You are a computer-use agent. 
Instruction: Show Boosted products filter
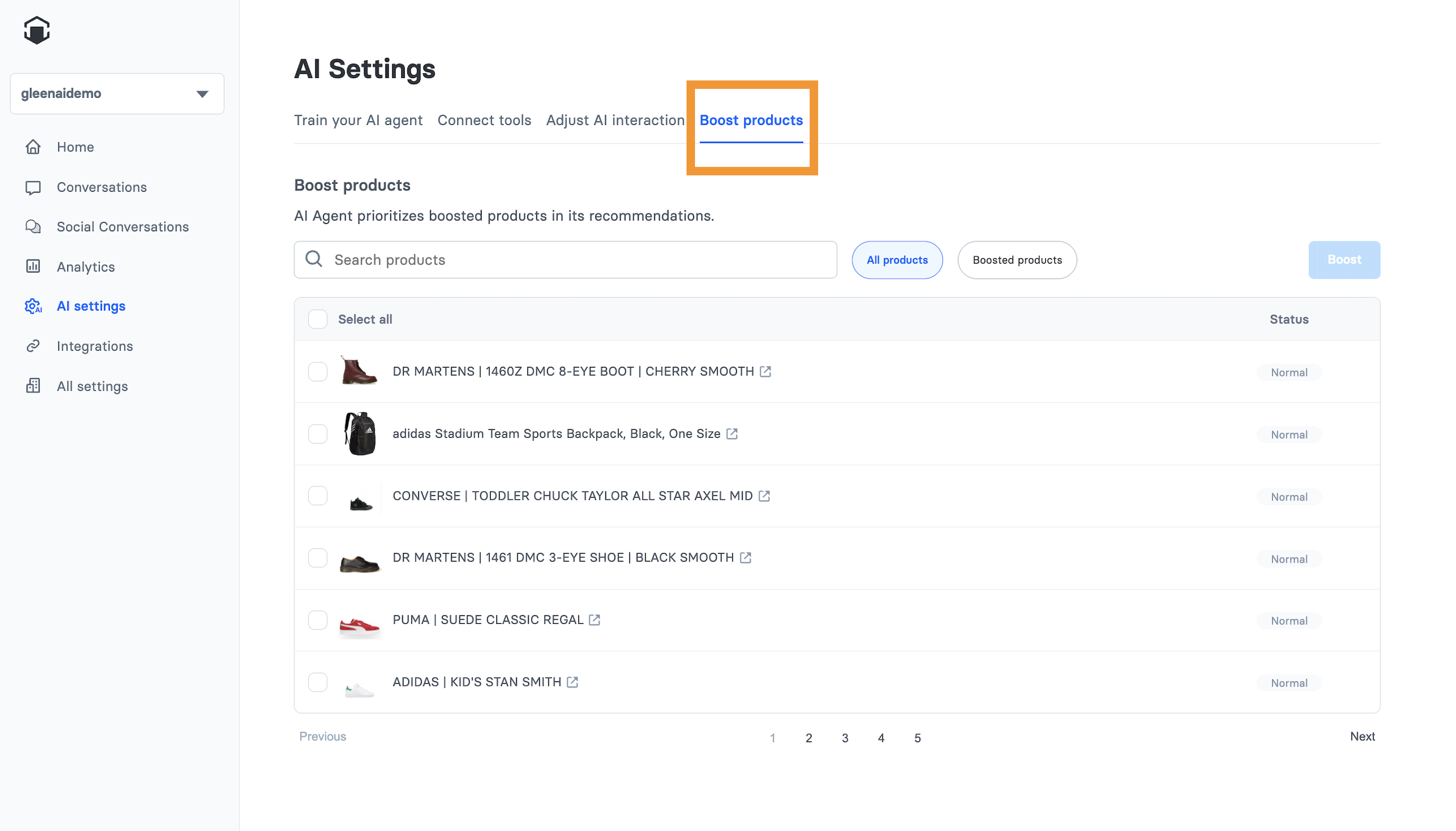coord(1017,259)
